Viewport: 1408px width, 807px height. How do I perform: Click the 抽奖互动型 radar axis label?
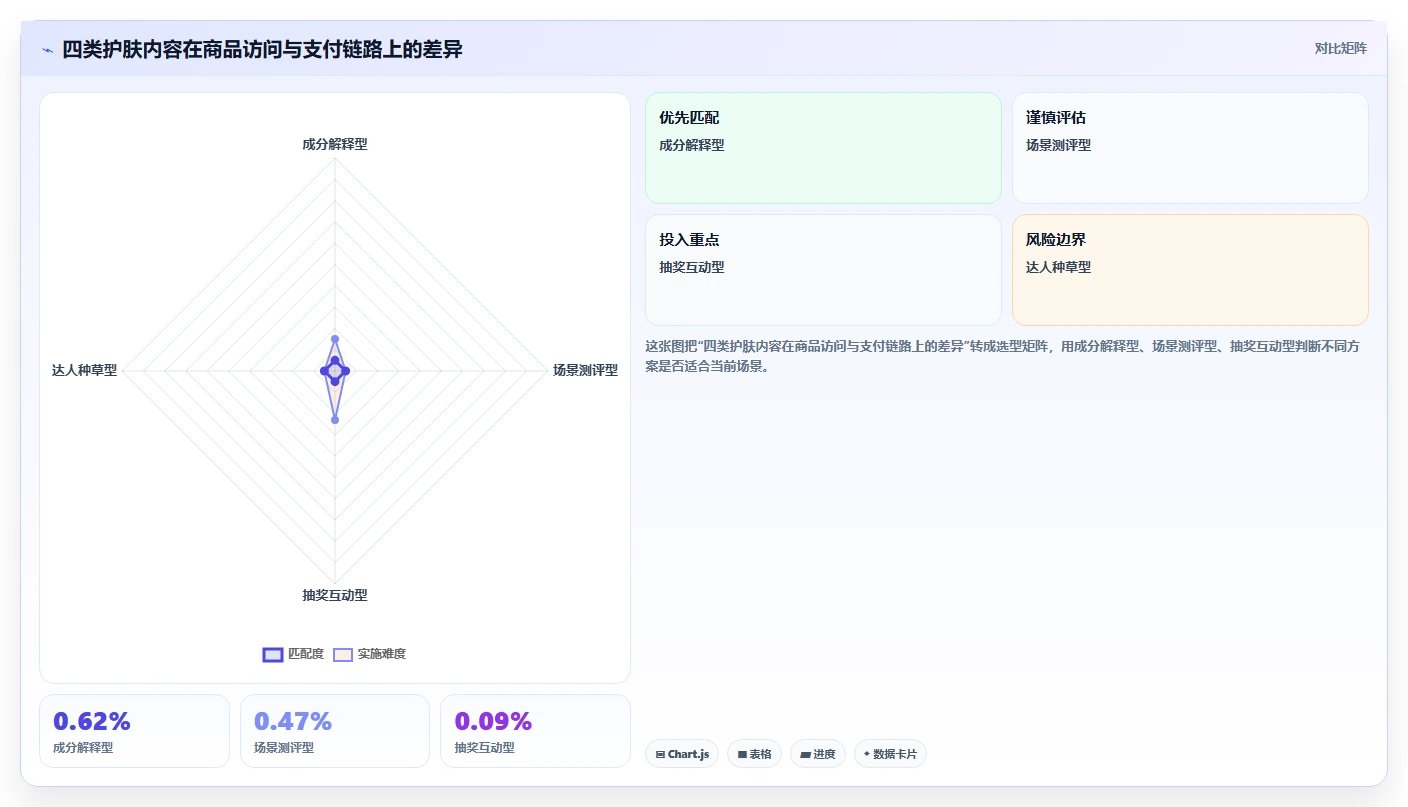tap(335, 595)
